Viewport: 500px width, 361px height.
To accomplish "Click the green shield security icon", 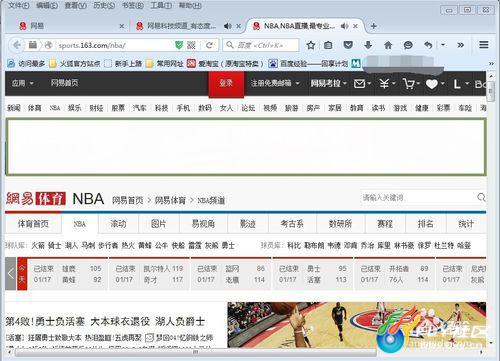I will pyautogui.click(x=179, y=45).
